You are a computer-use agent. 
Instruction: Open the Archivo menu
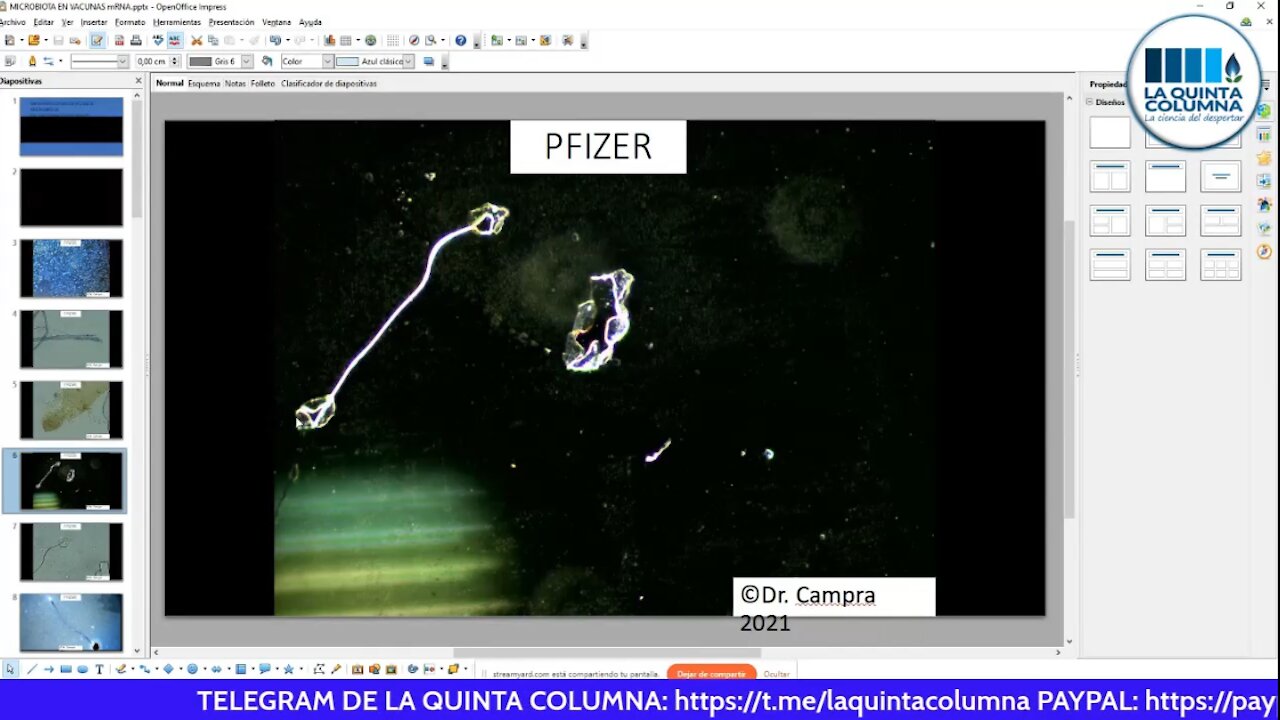(12, 22)
